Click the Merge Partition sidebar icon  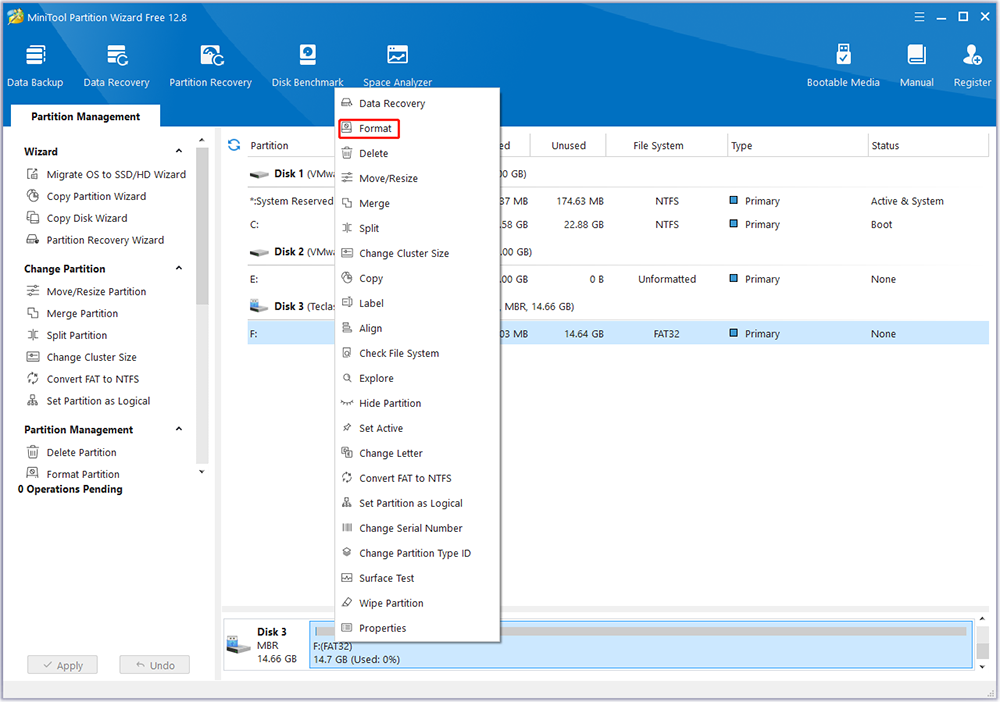tap(33, 313)
